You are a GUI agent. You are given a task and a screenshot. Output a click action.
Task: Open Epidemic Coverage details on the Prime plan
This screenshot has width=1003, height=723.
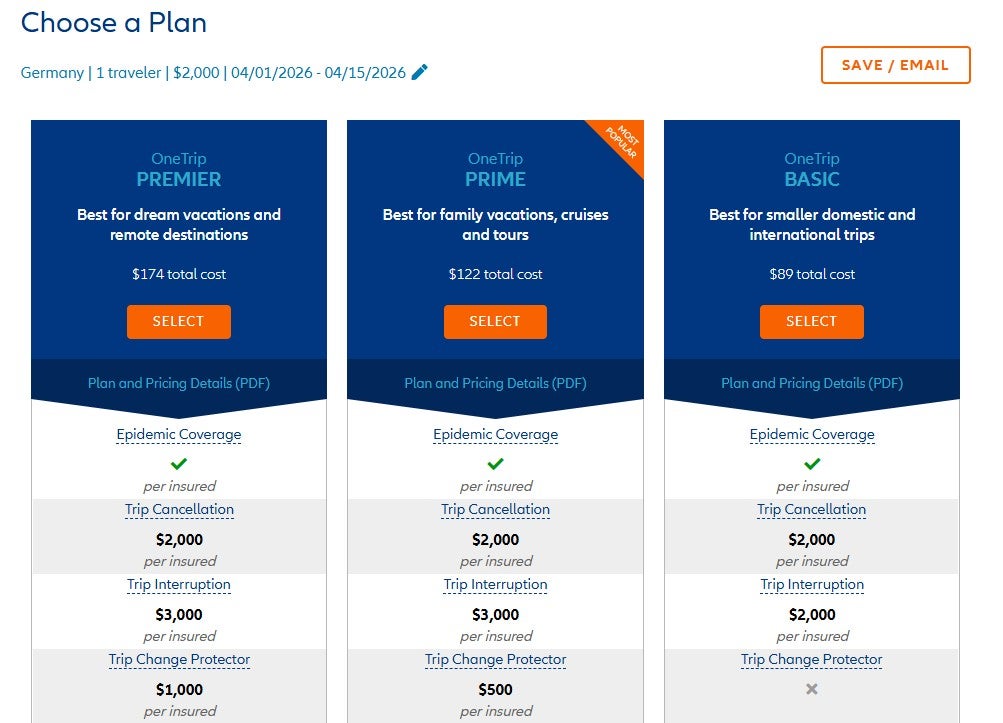pyautogui.click(x=495, y=434)
